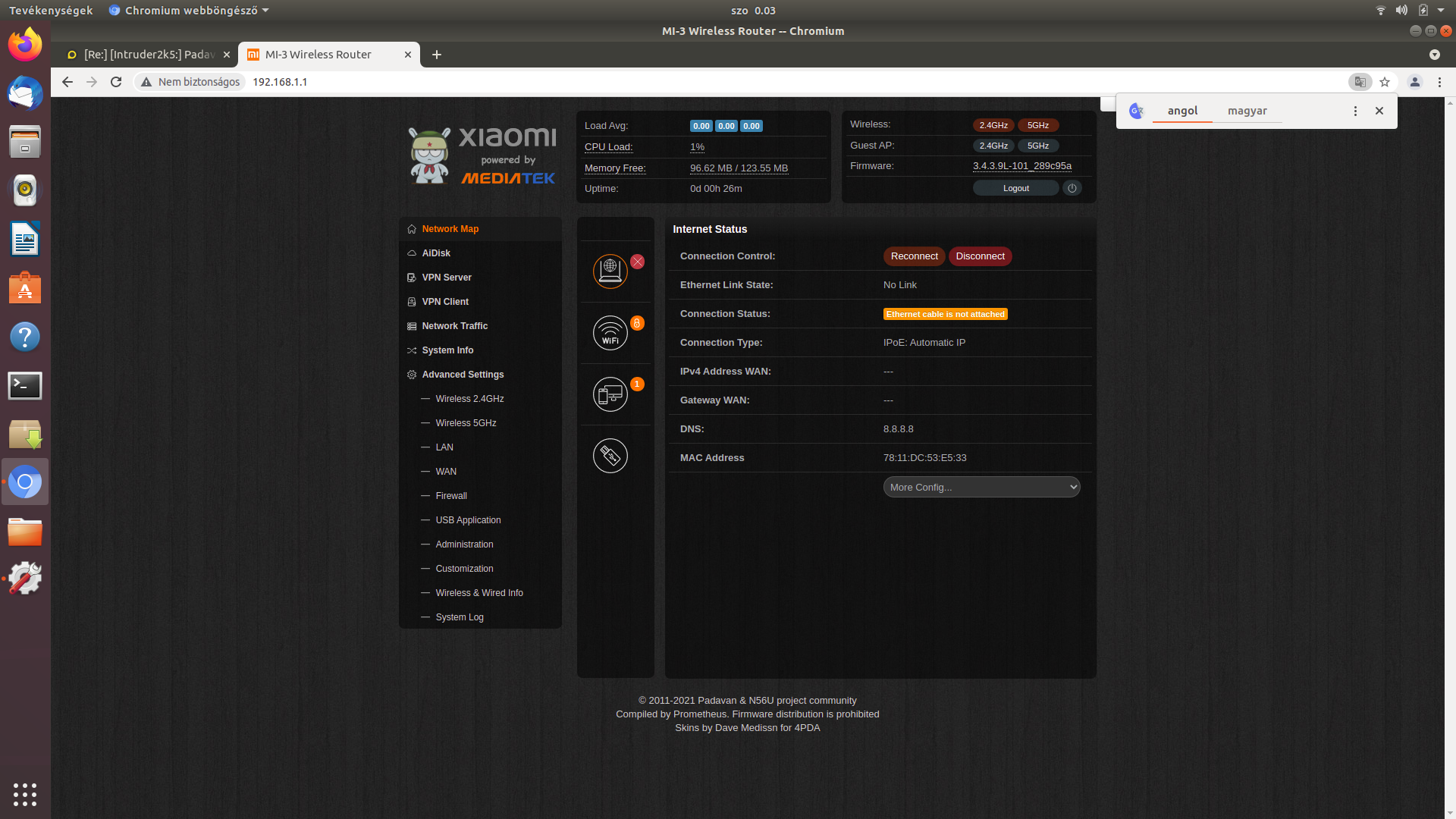Toggle Guest AP 5GHz badge

[1038, 146]
